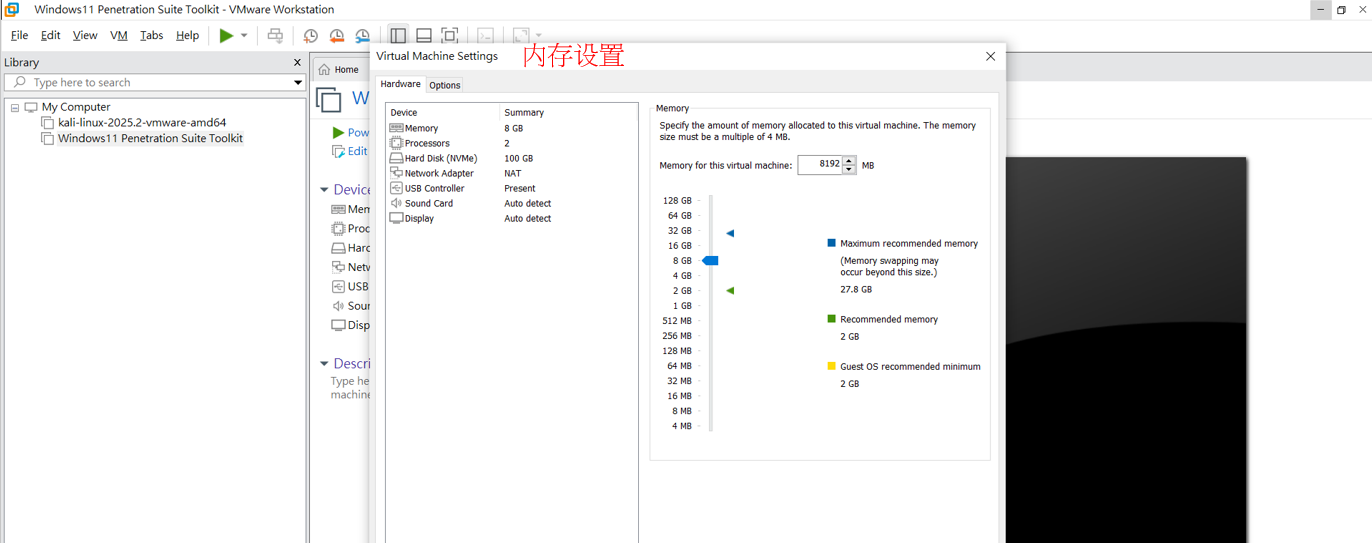Viewport: 1372px width, 543px height.
Task: Switch to the Home tab
Action: pos(339,69)
